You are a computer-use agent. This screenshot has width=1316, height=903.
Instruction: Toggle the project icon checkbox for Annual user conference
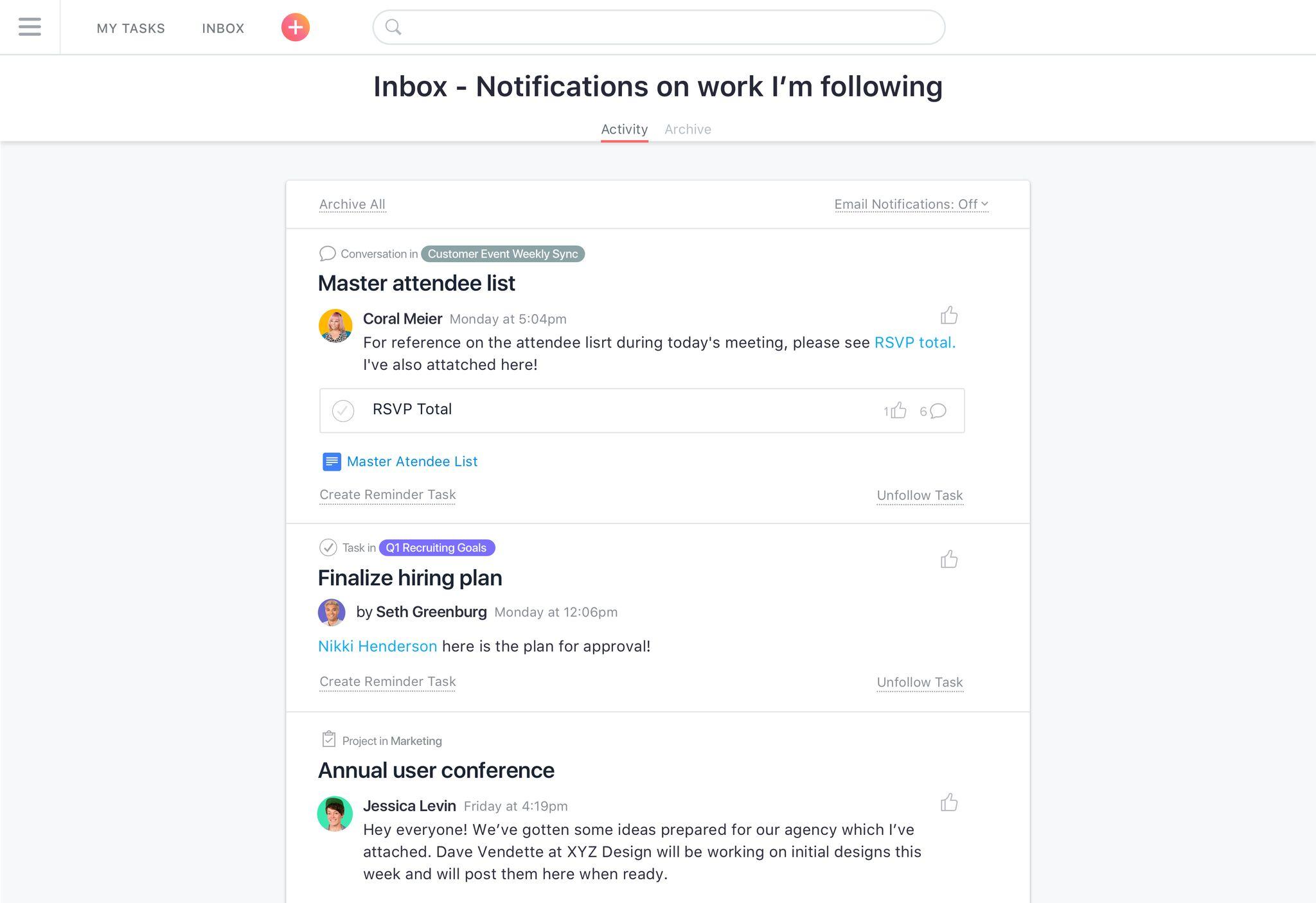(x=328, y=740)
